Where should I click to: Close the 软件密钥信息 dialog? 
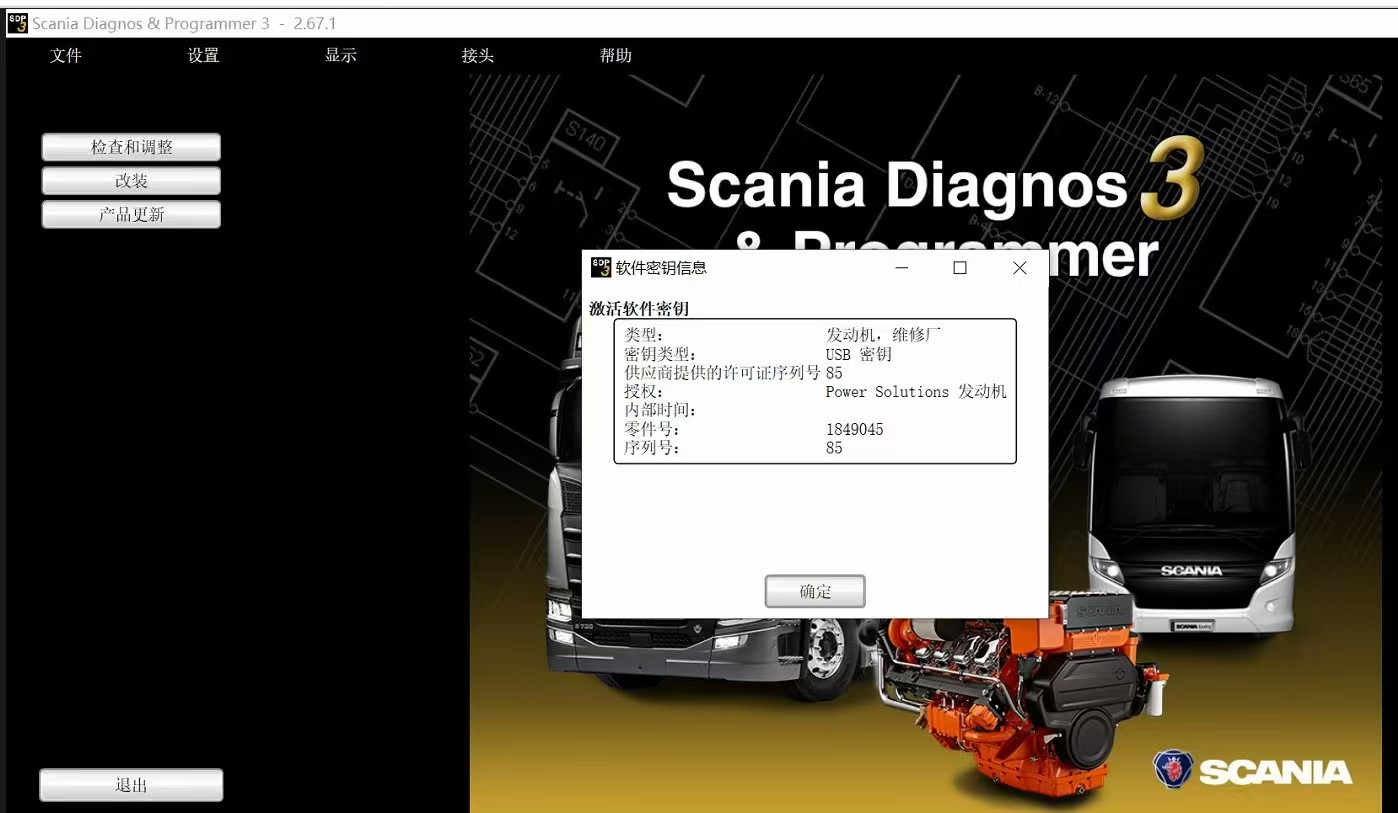(1019, 268)
